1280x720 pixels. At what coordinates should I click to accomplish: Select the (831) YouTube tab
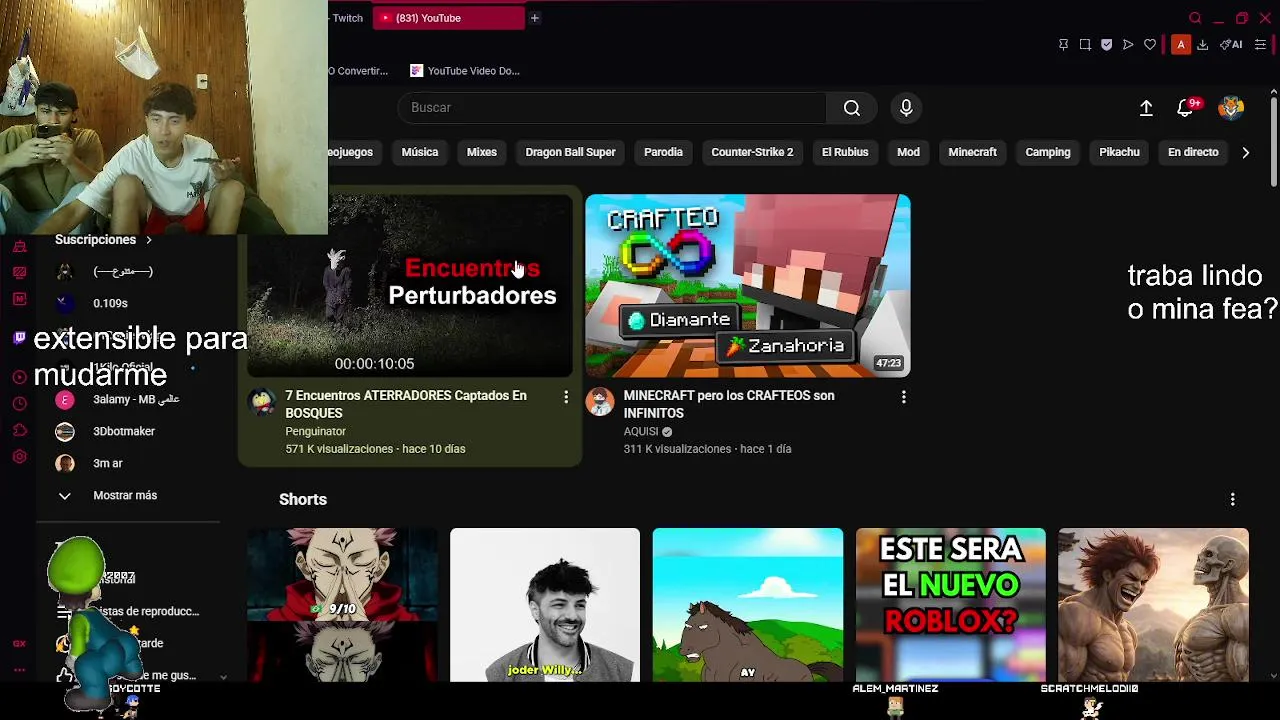[448, 18]
